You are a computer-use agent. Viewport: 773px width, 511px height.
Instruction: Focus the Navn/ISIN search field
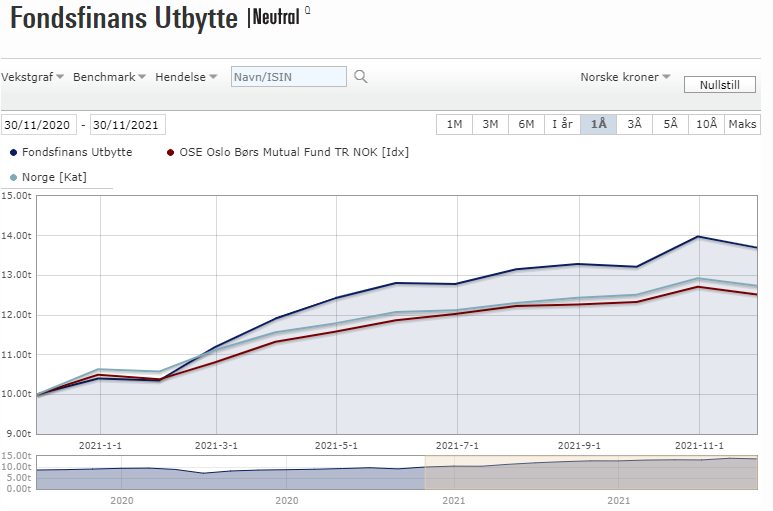(288, 77)
